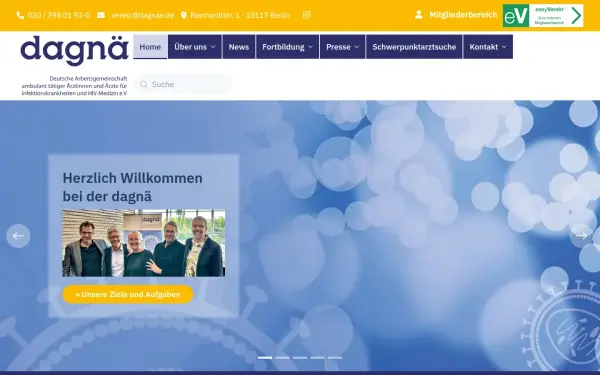600x375 pixels.
Task: Click the magnifier icon in the search box
Action: click(x=143, y=84)
